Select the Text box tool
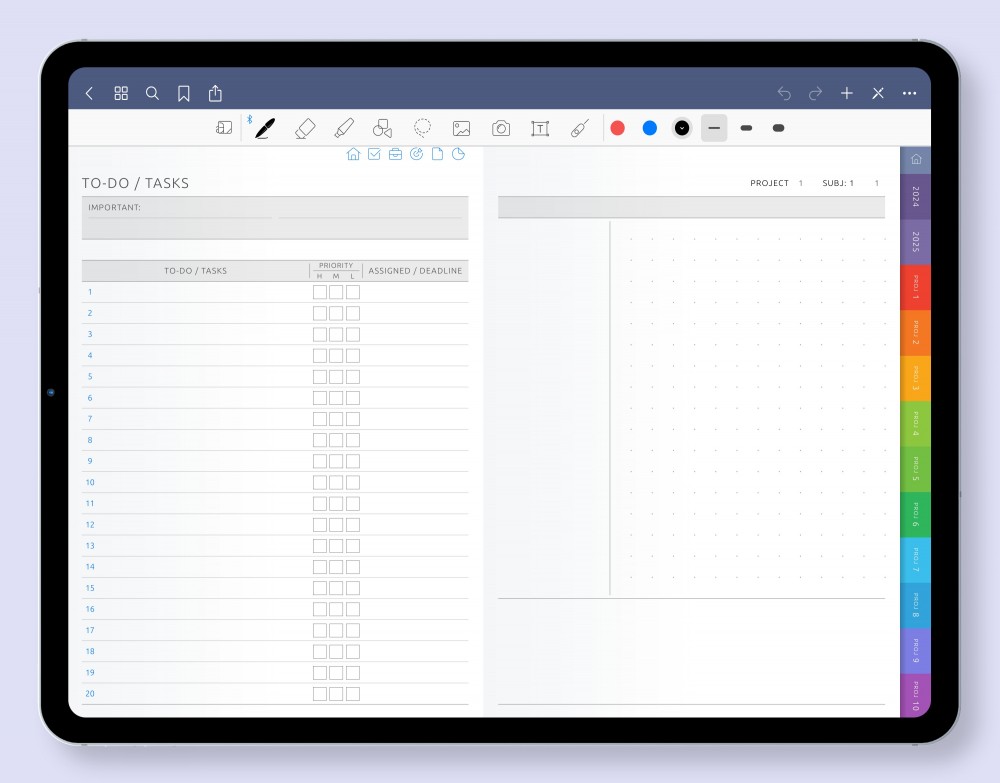1000x783 pixels. (x=540, y=129)
